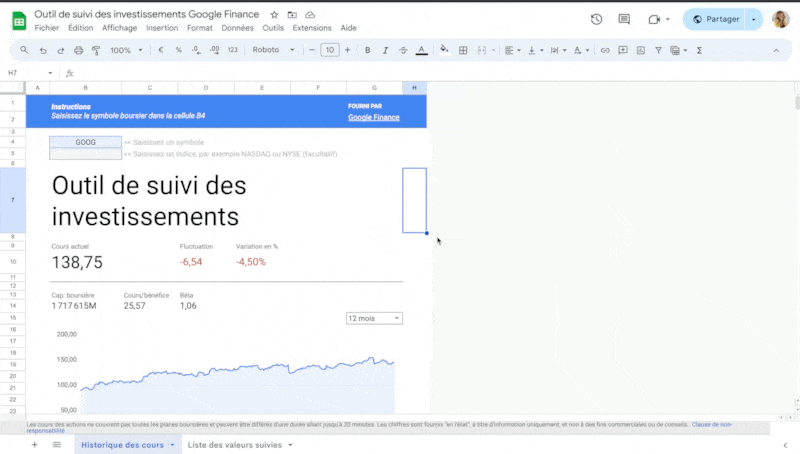The image size is (800, 454).
Task: Open the Roboto font dropdown
Action: pos(273,50)
